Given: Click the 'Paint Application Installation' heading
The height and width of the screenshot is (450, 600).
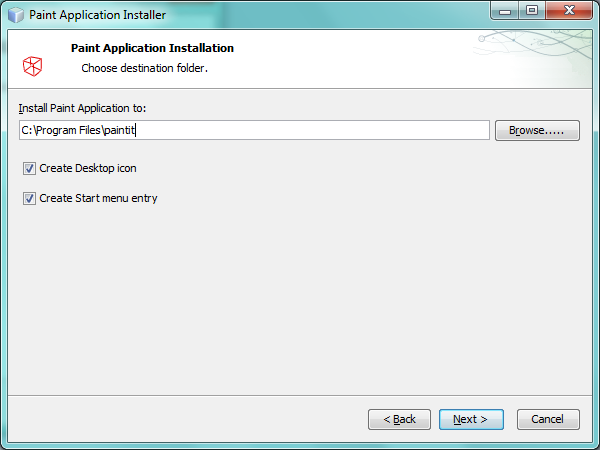Looking at the screenshot, I should tap(152, 48).
